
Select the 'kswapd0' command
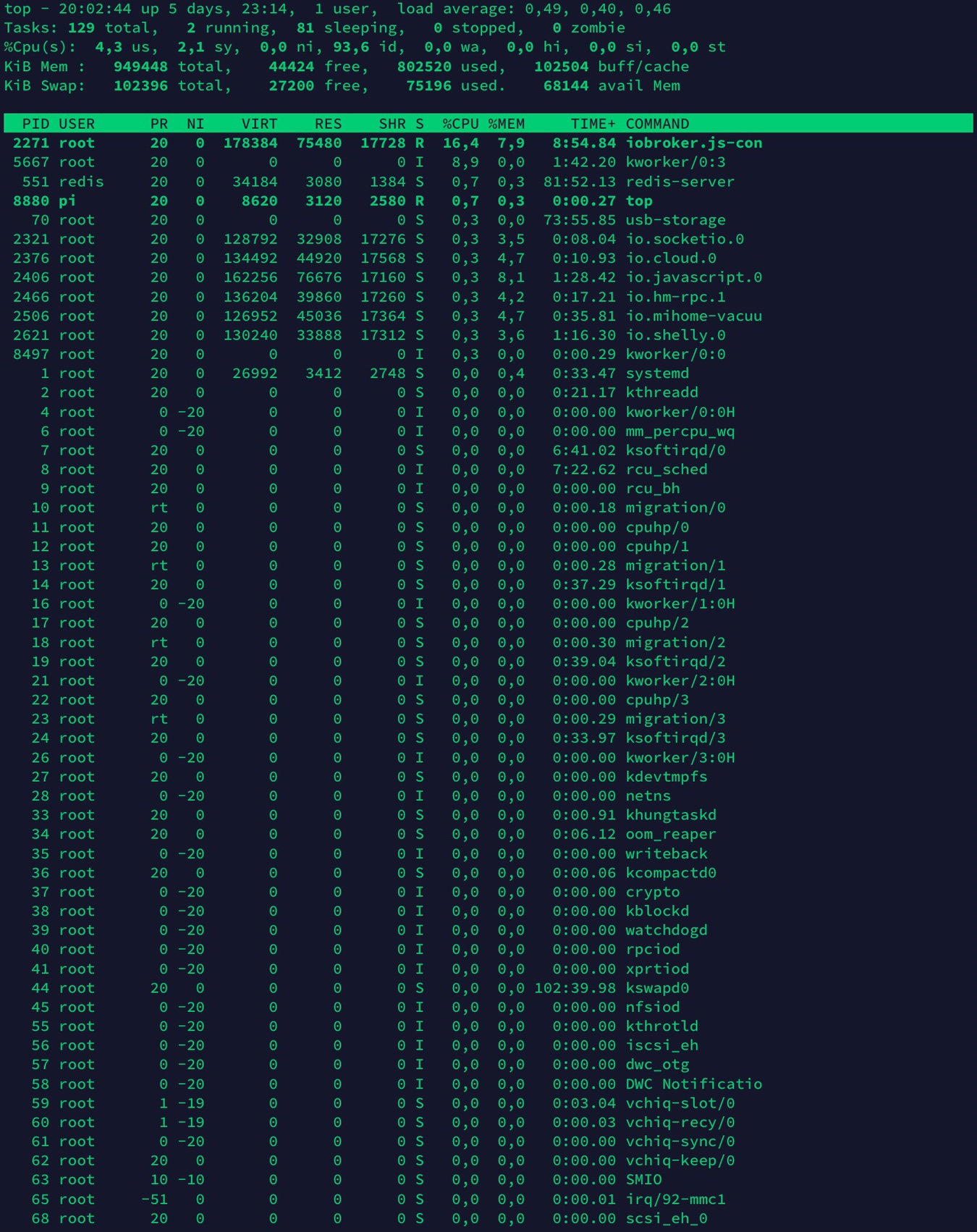coord(657,988)
